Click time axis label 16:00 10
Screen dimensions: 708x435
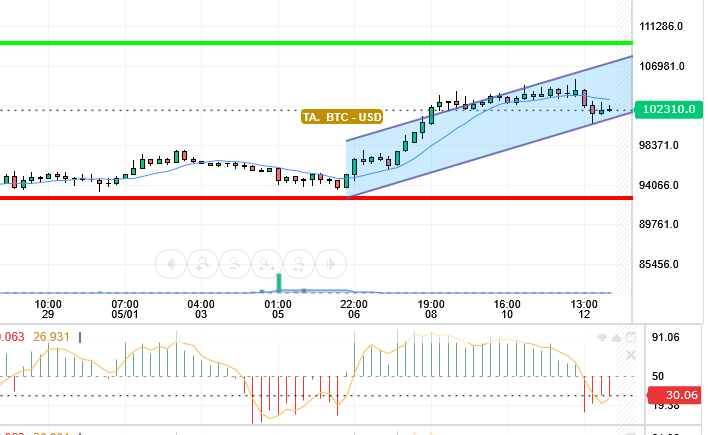507,309
